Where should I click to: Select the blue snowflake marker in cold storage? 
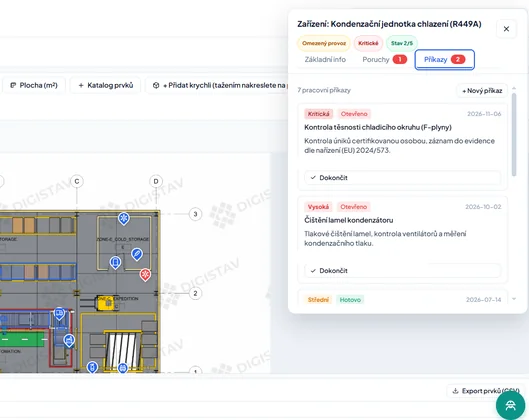(x=124, y=219)
